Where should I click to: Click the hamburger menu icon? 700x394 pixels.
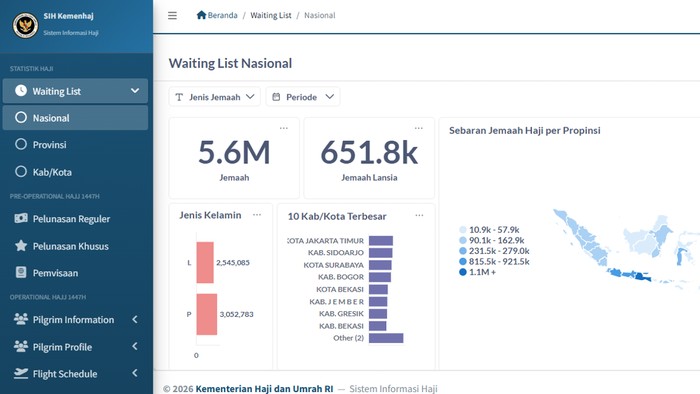pyautogui.click(x=172, y=16)
